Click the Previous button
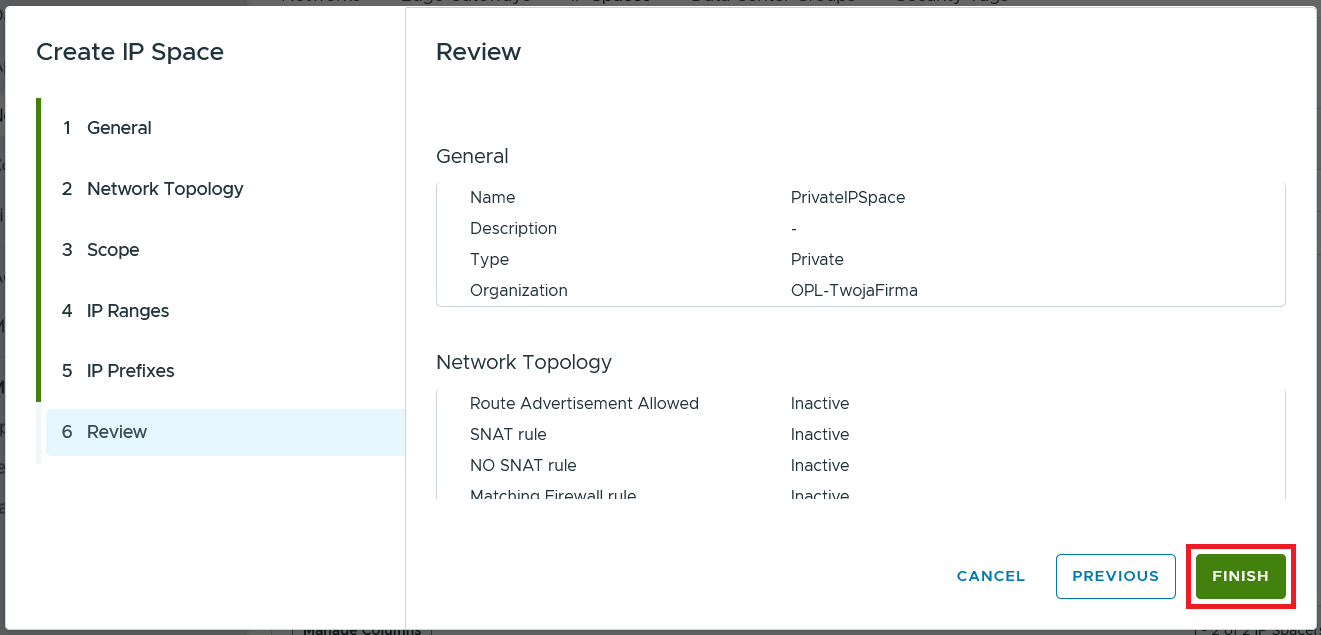This screenshot has height=635, width=1321. [1115, 576]
